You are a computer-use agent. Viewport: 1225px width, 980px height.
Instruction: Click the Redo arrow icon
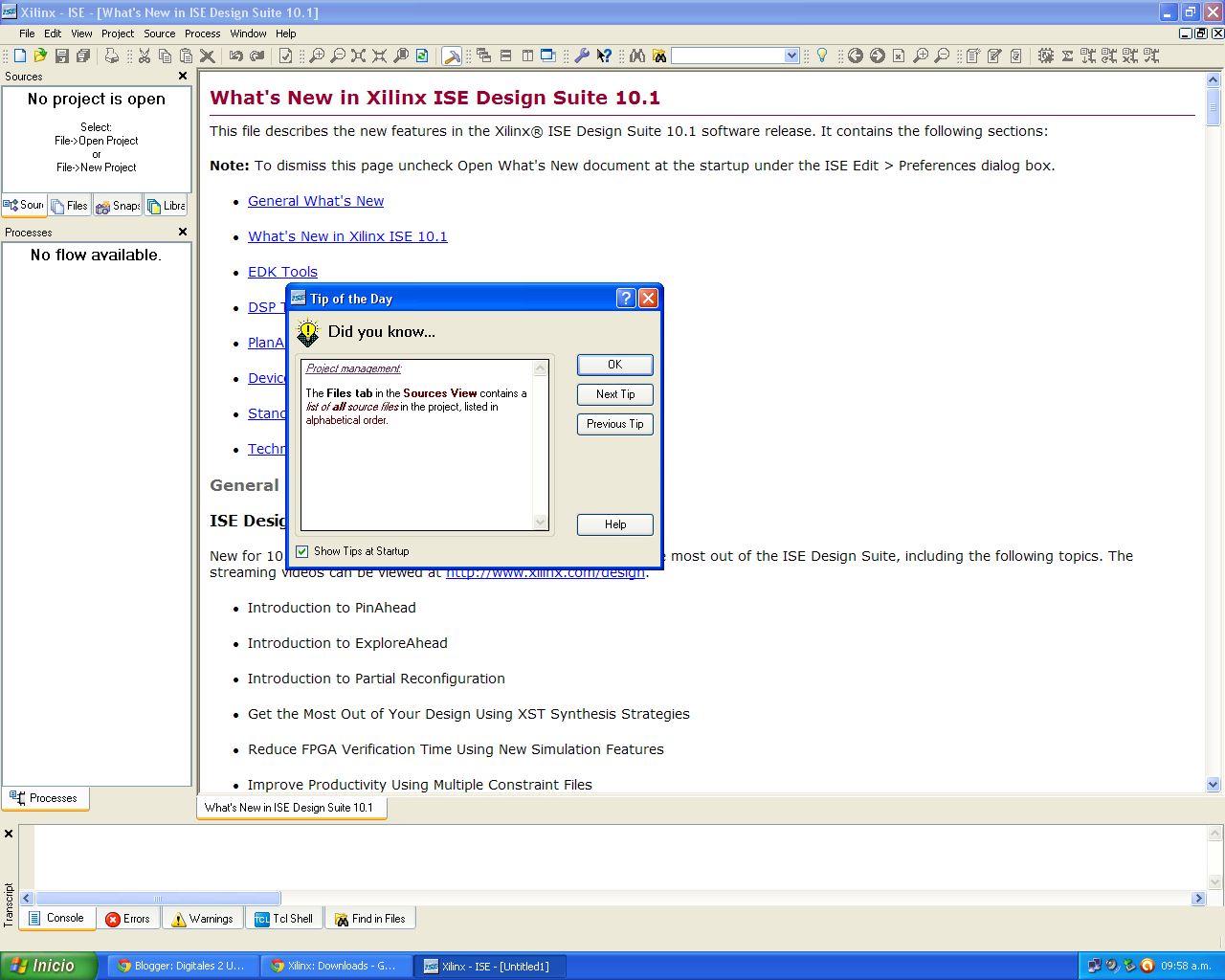[256, 56]
